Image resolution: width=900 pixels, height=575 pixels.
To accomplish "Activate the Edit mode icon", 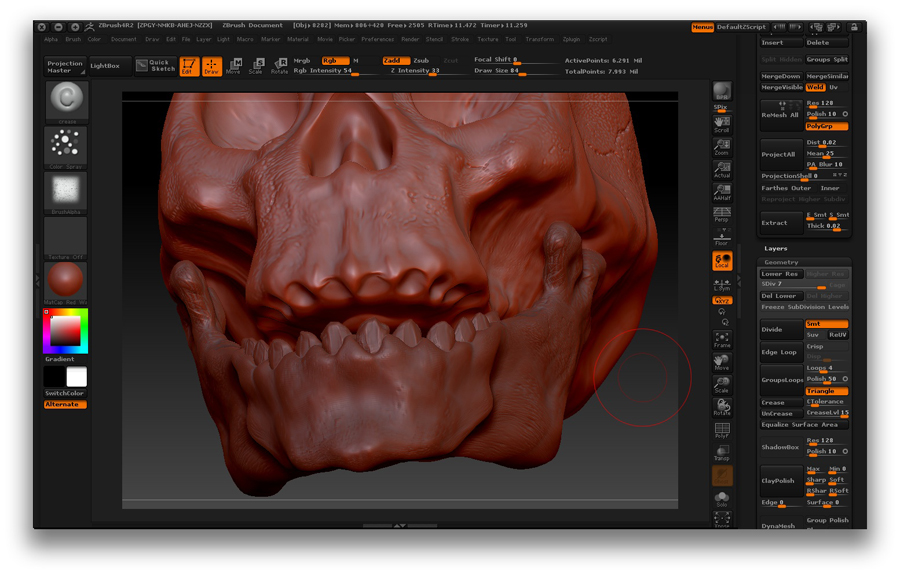I will (x=189, y=66).
